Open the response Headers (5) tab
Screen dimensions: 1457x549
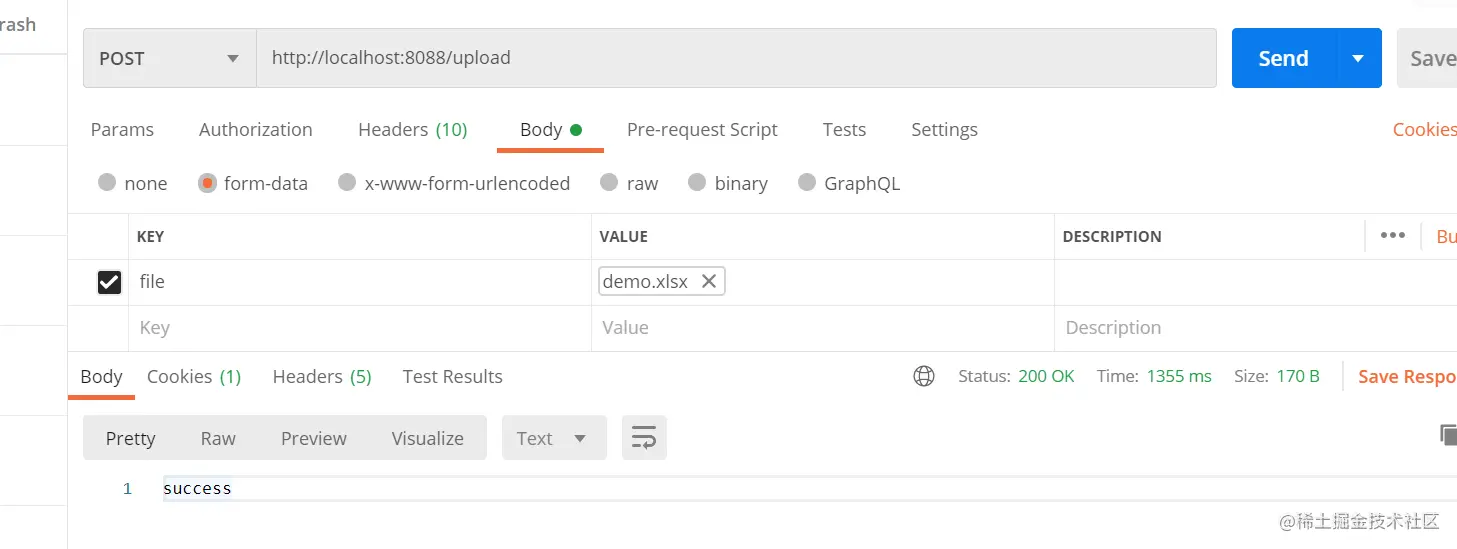(322, 377)
